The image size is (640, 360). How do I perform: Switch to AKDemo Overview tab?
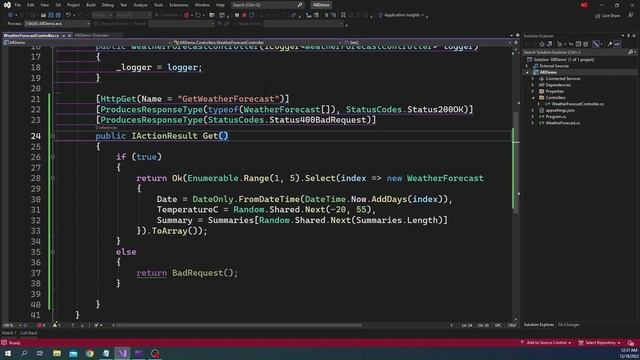coord(91,36)
